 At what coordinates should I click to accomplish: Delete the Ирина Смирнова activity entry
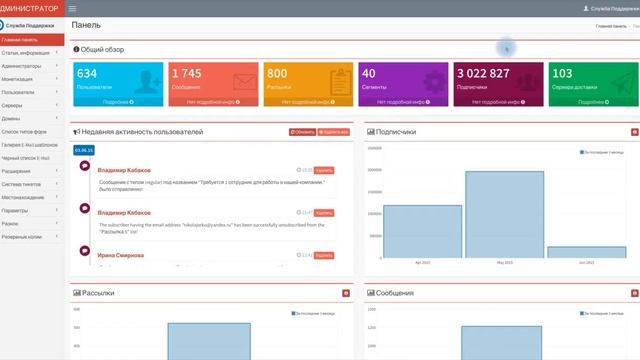pos(324,256)
